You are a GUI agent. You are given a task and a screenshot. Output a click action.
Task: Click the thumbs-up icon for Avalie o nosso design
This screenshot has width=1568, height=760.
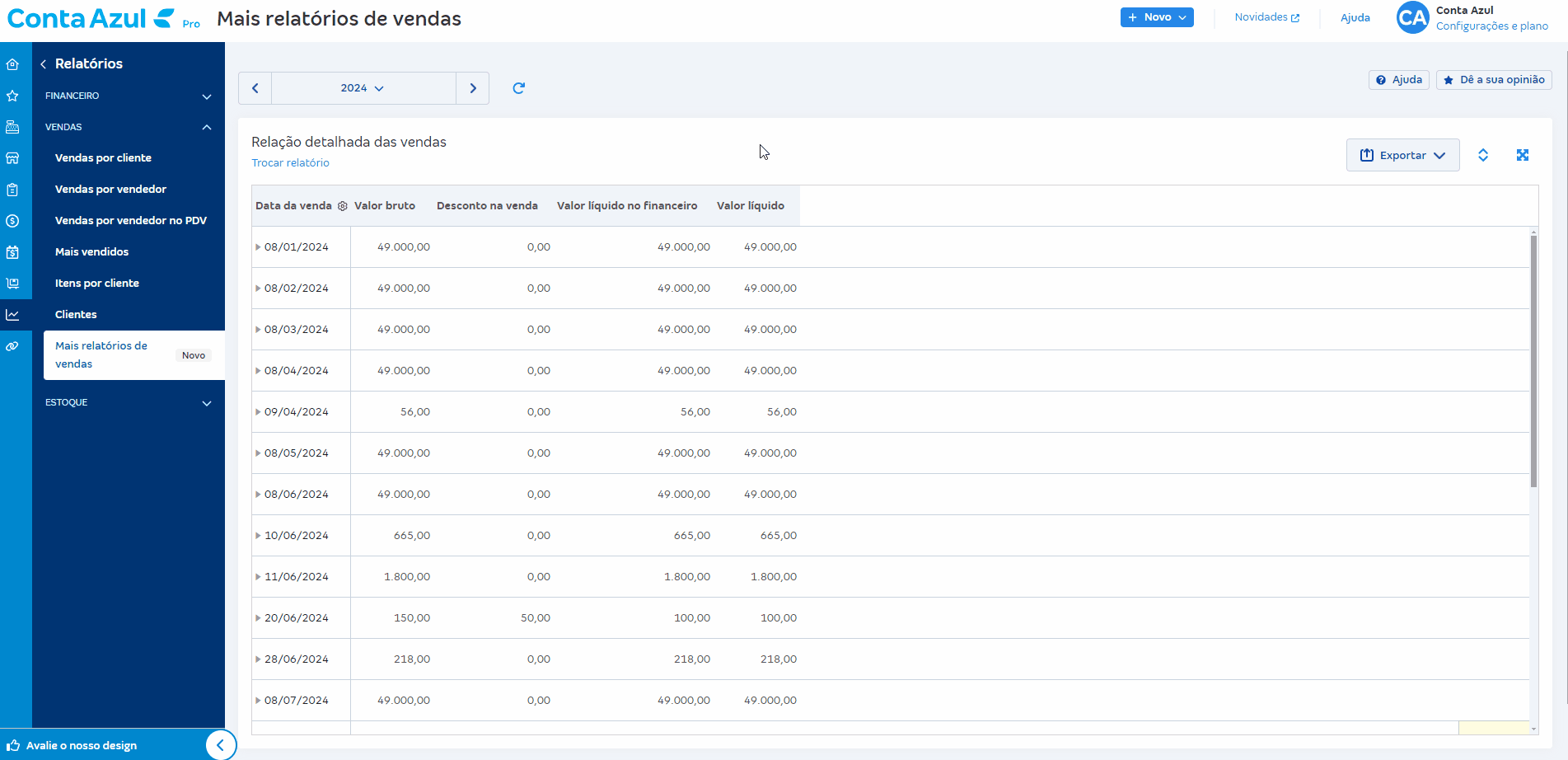[13, 745]
